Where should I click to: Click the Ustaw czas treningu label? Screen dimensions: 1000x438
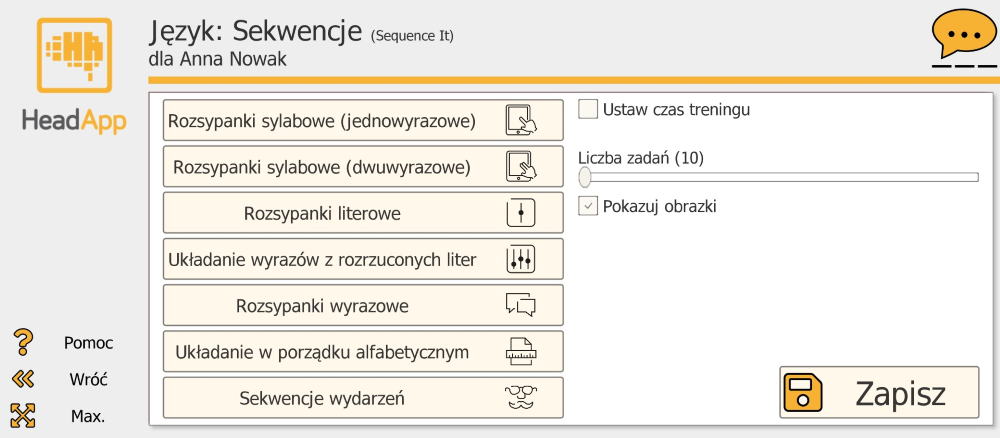click(676, 110)
